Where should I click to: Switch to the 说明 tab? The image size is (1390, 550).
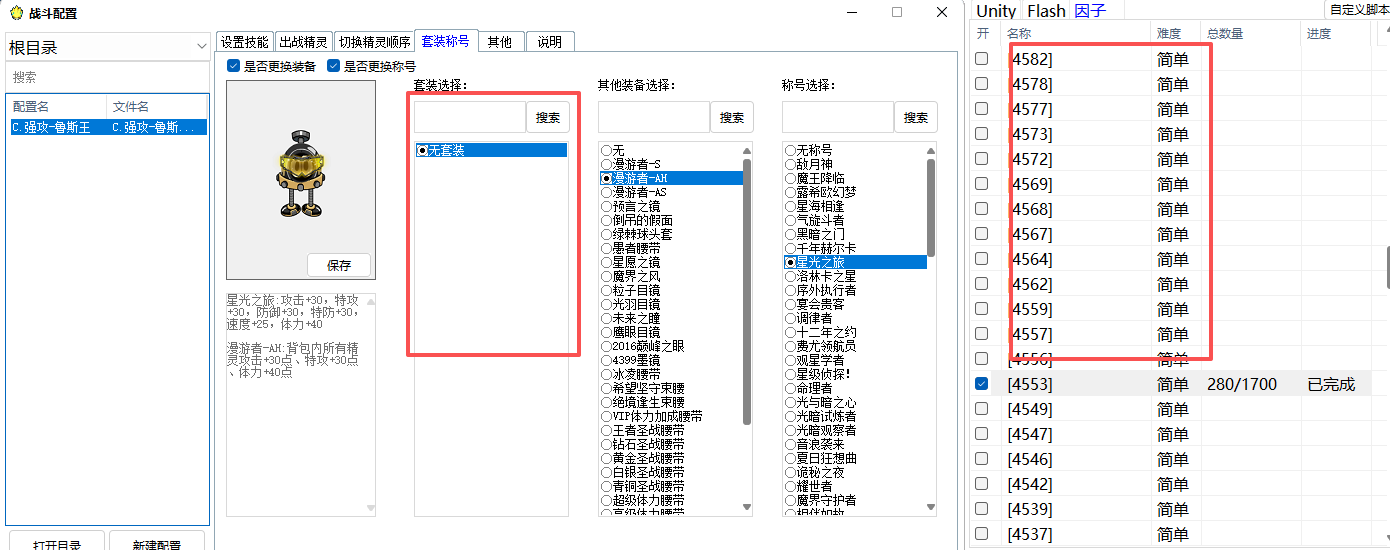(550, 42)
